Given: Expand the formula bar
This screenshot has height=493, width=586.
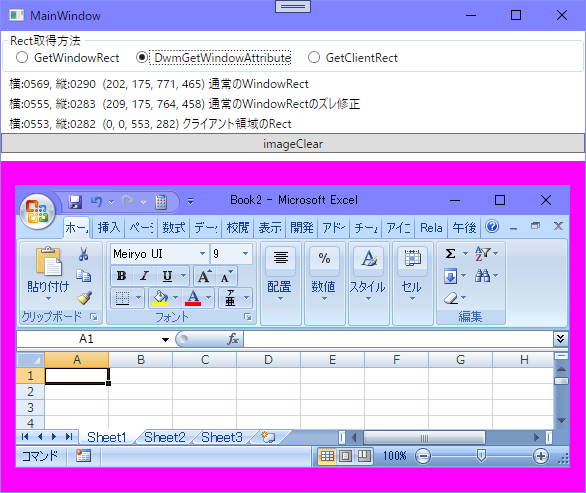Looking at the screenshot, I should click(561, 339).
